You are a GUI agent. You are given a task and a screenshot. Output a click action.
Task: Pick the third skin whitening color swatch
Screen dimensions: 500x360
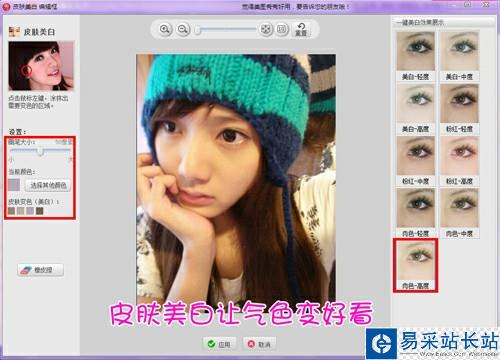pyautogui.click(x=30, y=211)
